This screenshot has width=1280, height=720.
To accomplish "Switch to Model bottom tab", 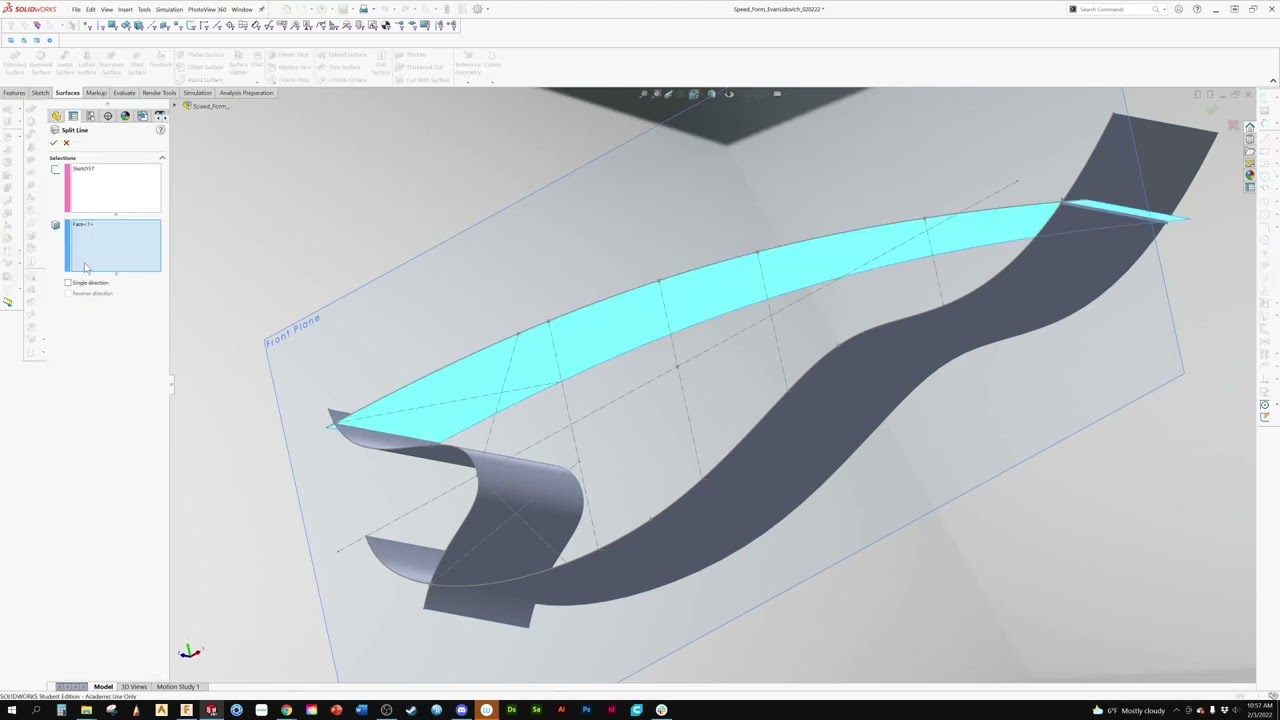I will (x=103, y=687).
